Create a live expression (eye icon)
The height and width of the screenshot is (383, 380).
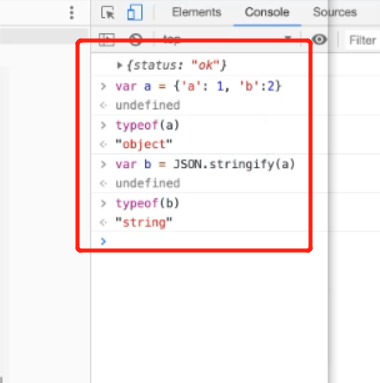(319, 40)
